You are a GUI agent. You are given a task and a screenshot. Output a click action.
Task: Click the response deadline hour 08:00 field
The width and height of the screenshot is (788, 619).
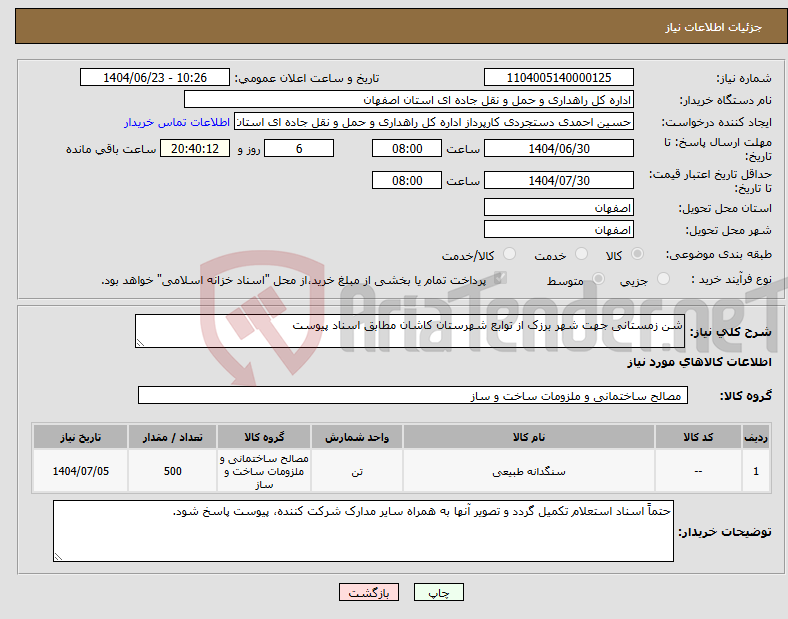point(407,148)
